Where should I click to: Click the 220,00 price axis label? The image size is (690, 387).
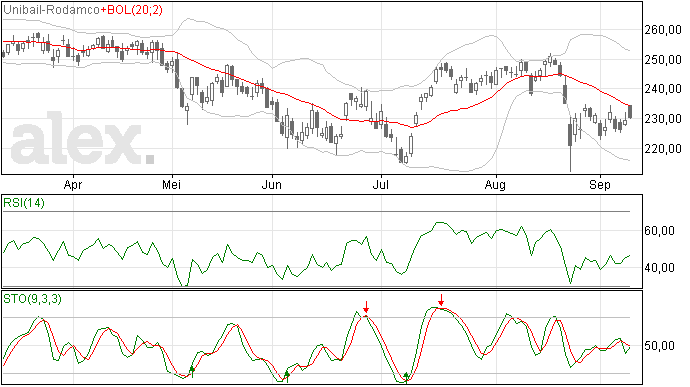pyautogui.click(x=663, y=148)
